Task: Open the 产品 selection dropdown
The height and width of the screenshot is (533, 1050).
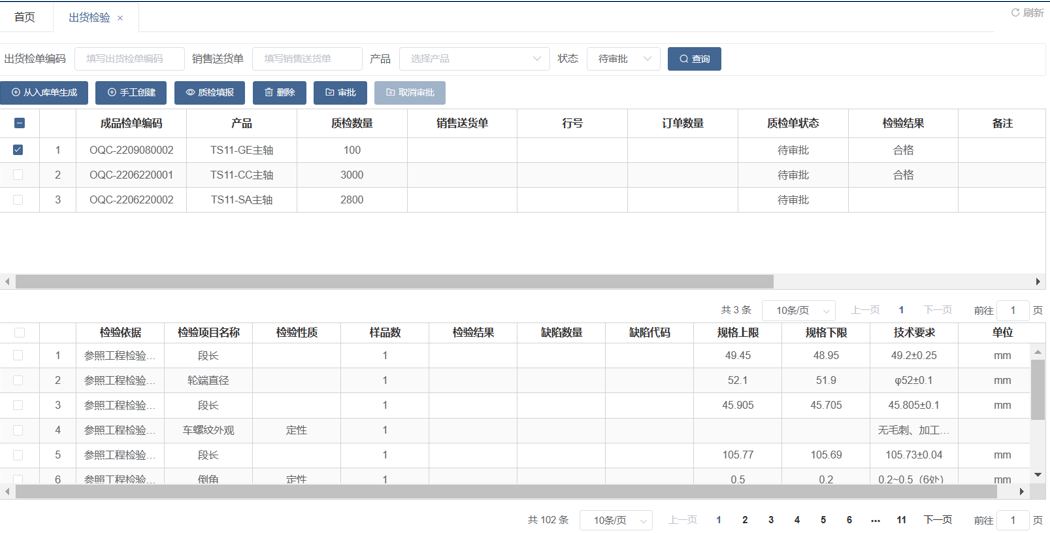Action: click(x=475, y=59)
